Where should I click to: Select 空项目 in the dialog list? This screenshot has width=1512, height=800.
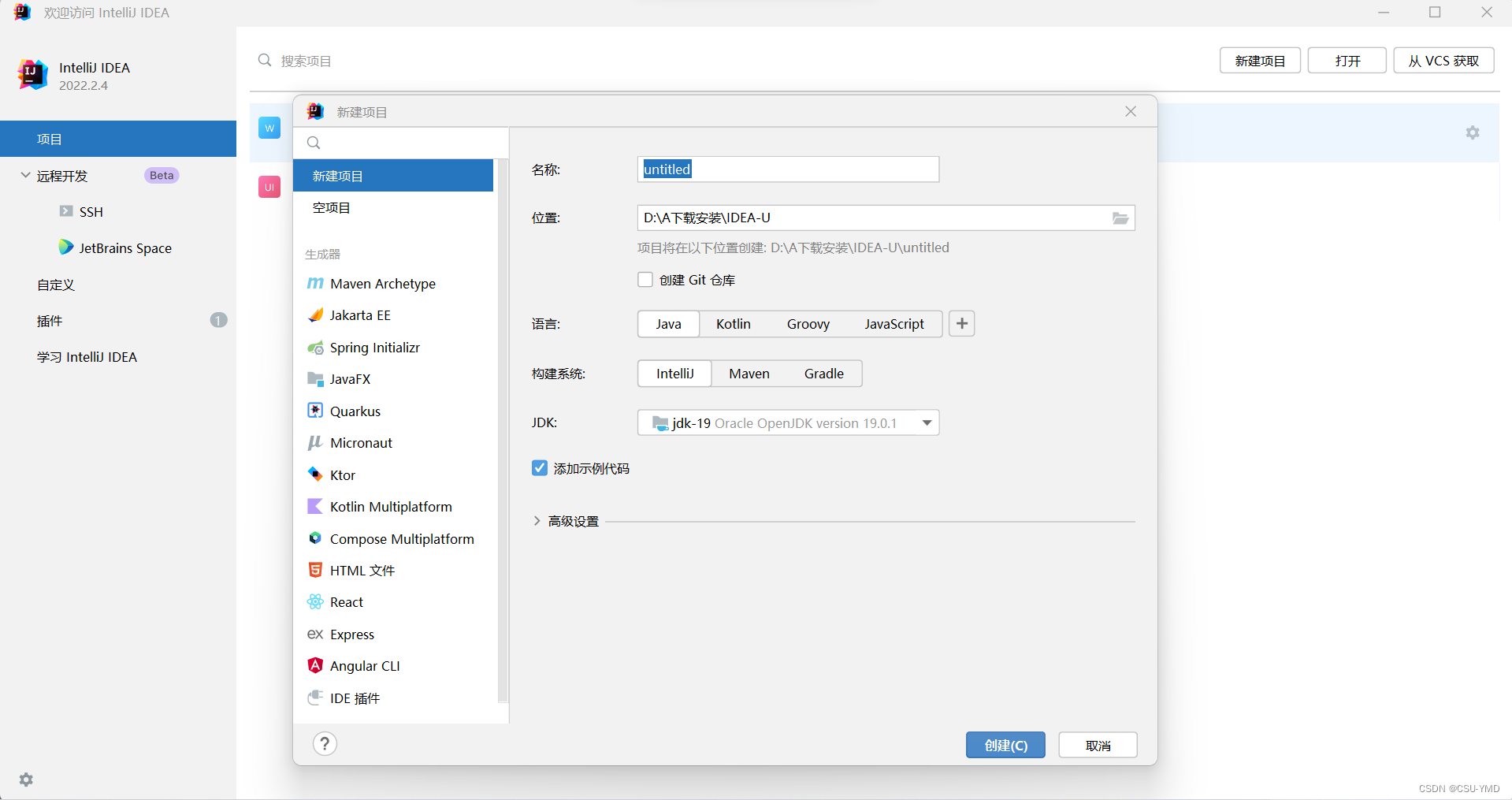pos(393,208)
